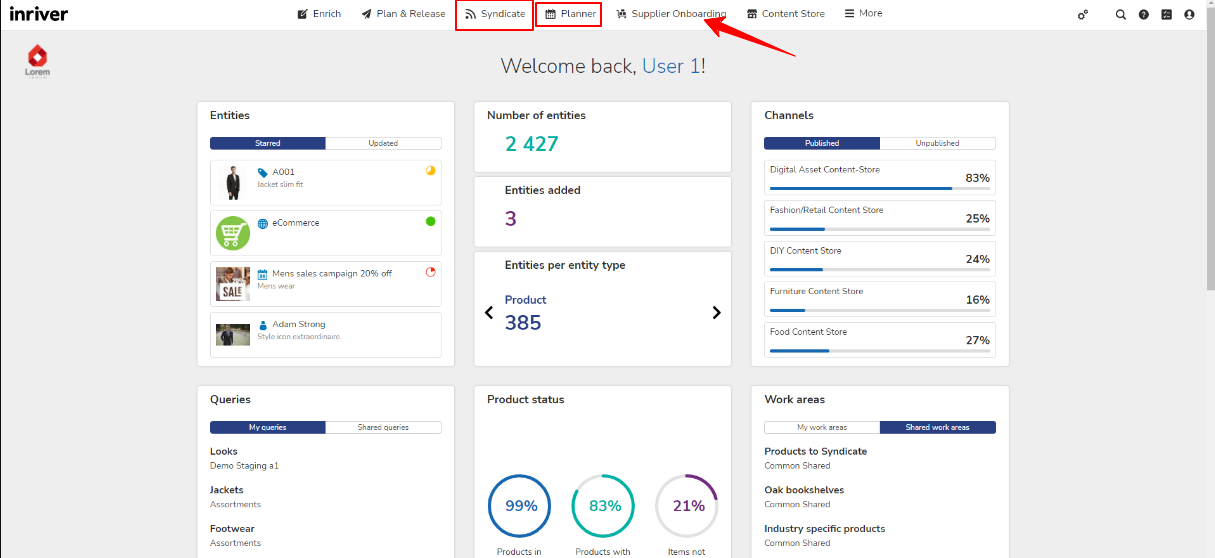Click the User 1 name in greeting
The height and width of the screenshot is (558, 1215).
tap(671, 66)
